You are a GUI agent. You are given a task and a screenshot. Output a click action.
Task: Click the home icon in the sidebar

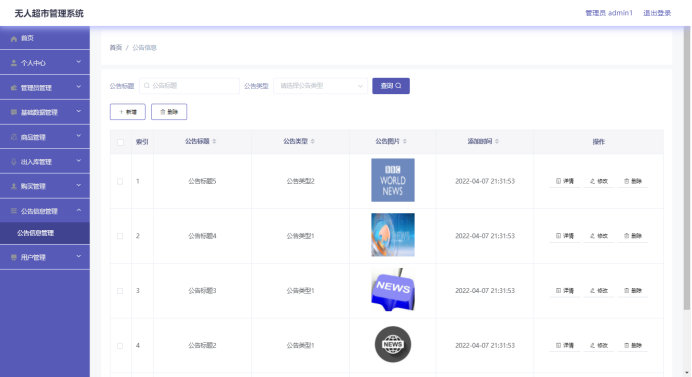(14, 38)
